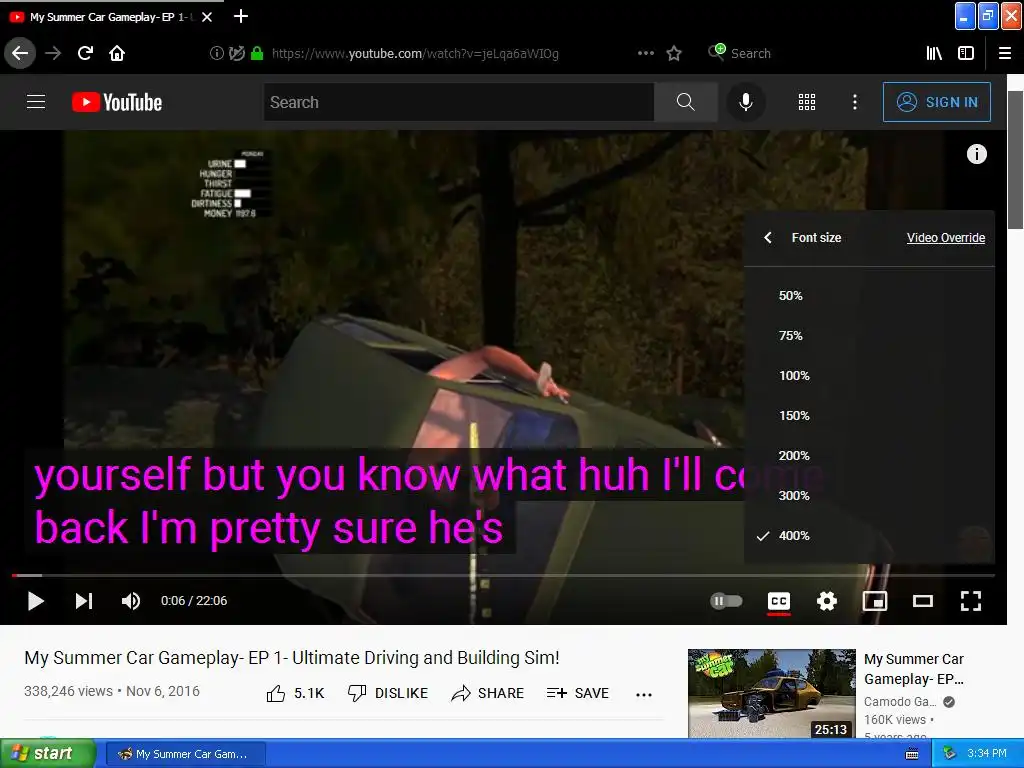Switch to miniplayer mode

point(874,601)
